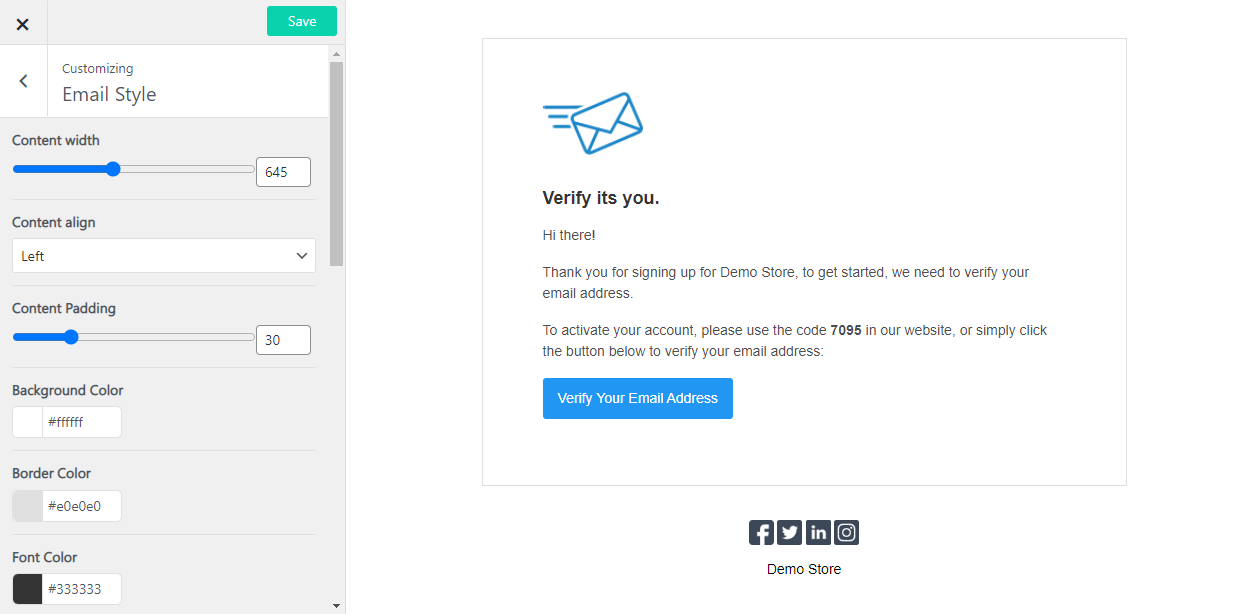Viewport: 1257px width, 614px height.
Task: Click the Save button
Action: click(301, 20)
